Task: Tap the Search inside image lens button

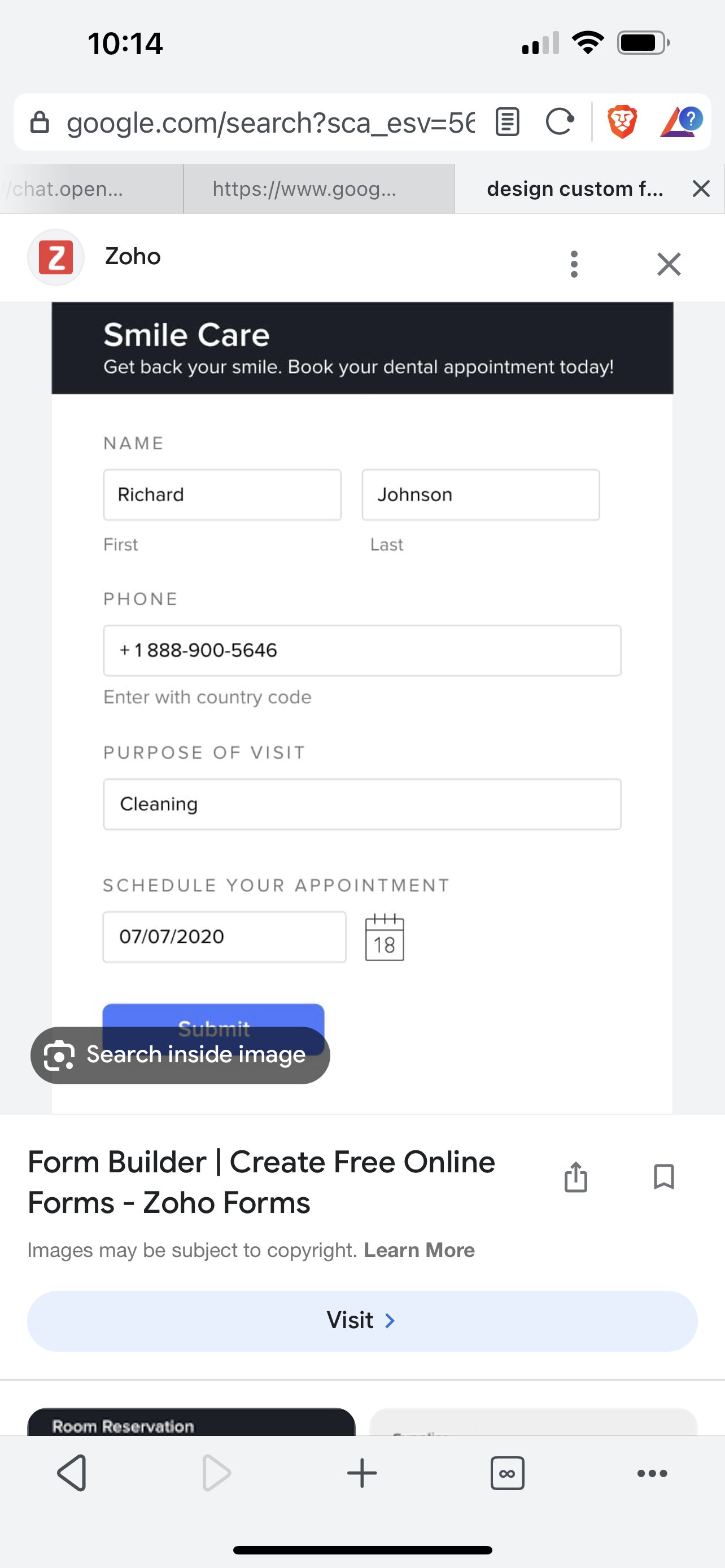Action: click(x=180, y=1055)
